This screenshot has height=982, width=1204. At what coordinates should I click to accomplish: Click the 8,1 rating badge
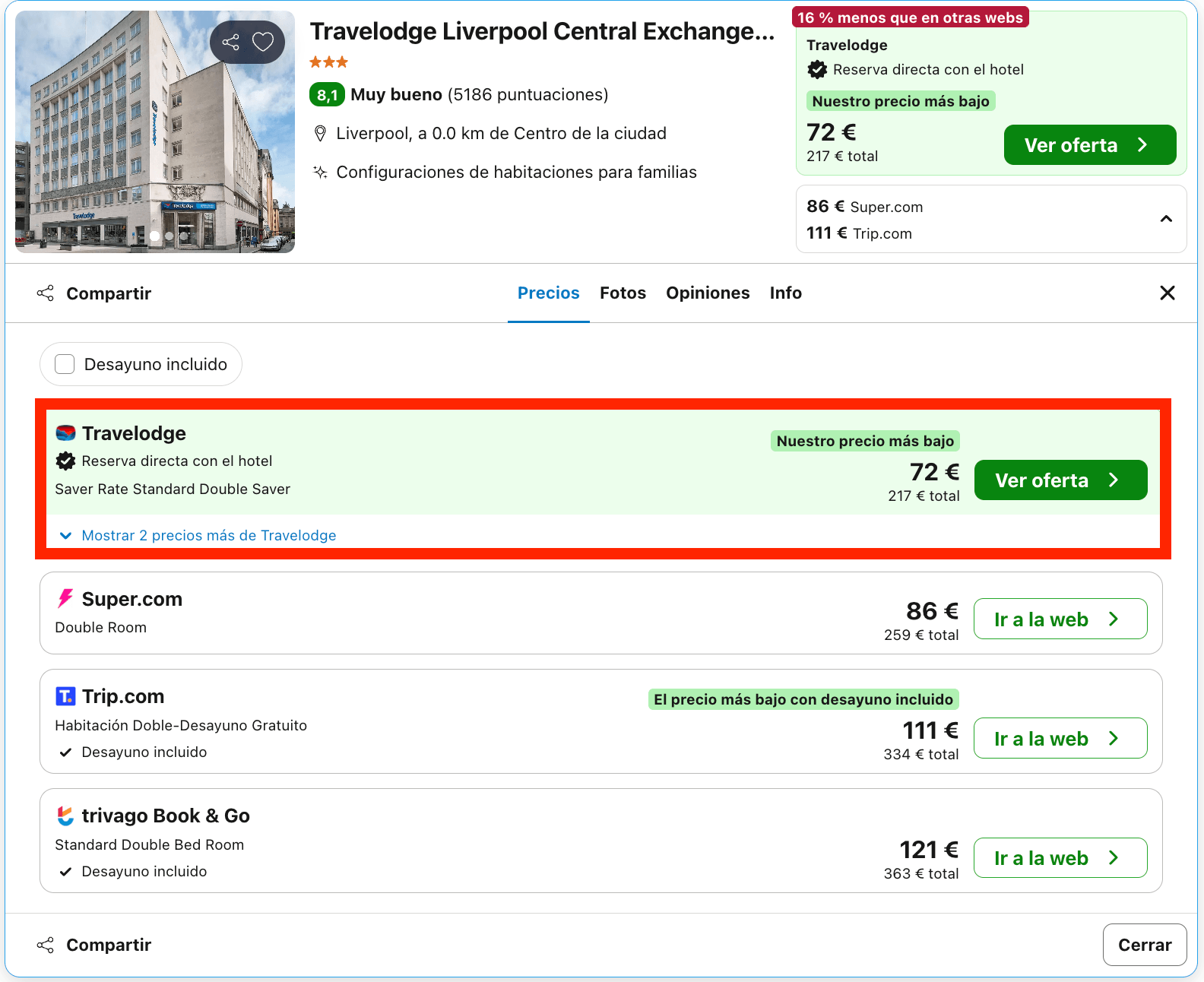point(327,95)
